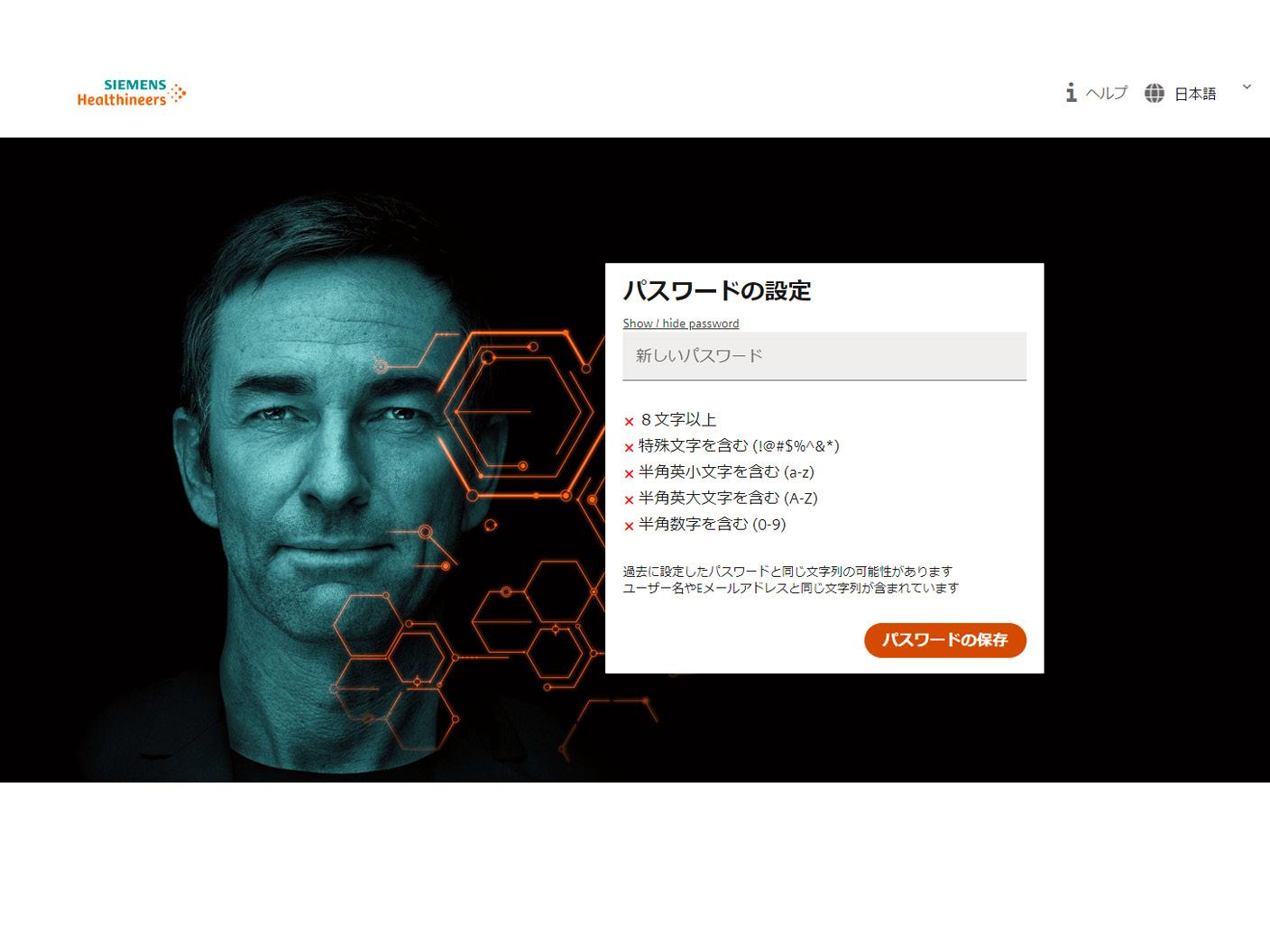Click the 半角数字を含む (0-9) requirement text
1270x952 pixels.
712,524
